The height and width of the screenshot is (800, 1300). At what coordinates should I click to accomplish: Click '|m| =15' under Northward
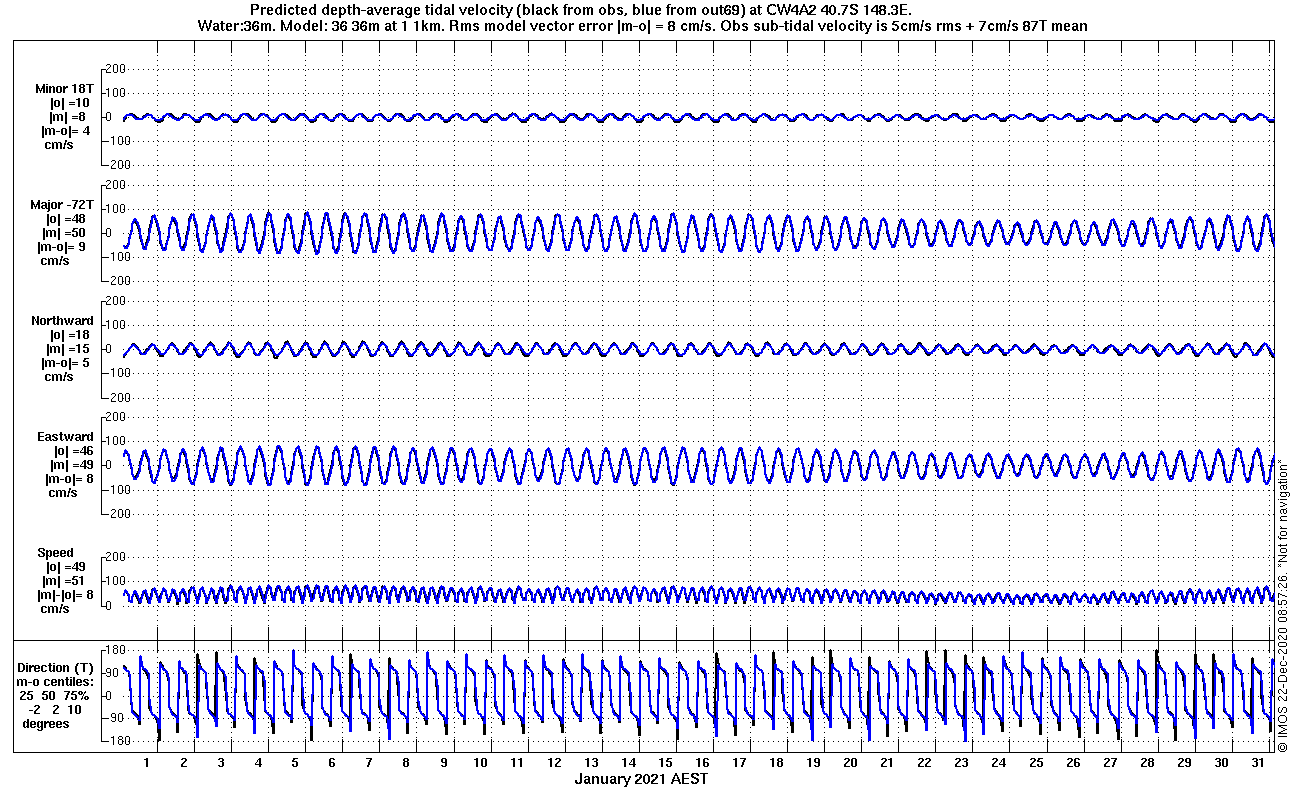[x=69, y=349]
